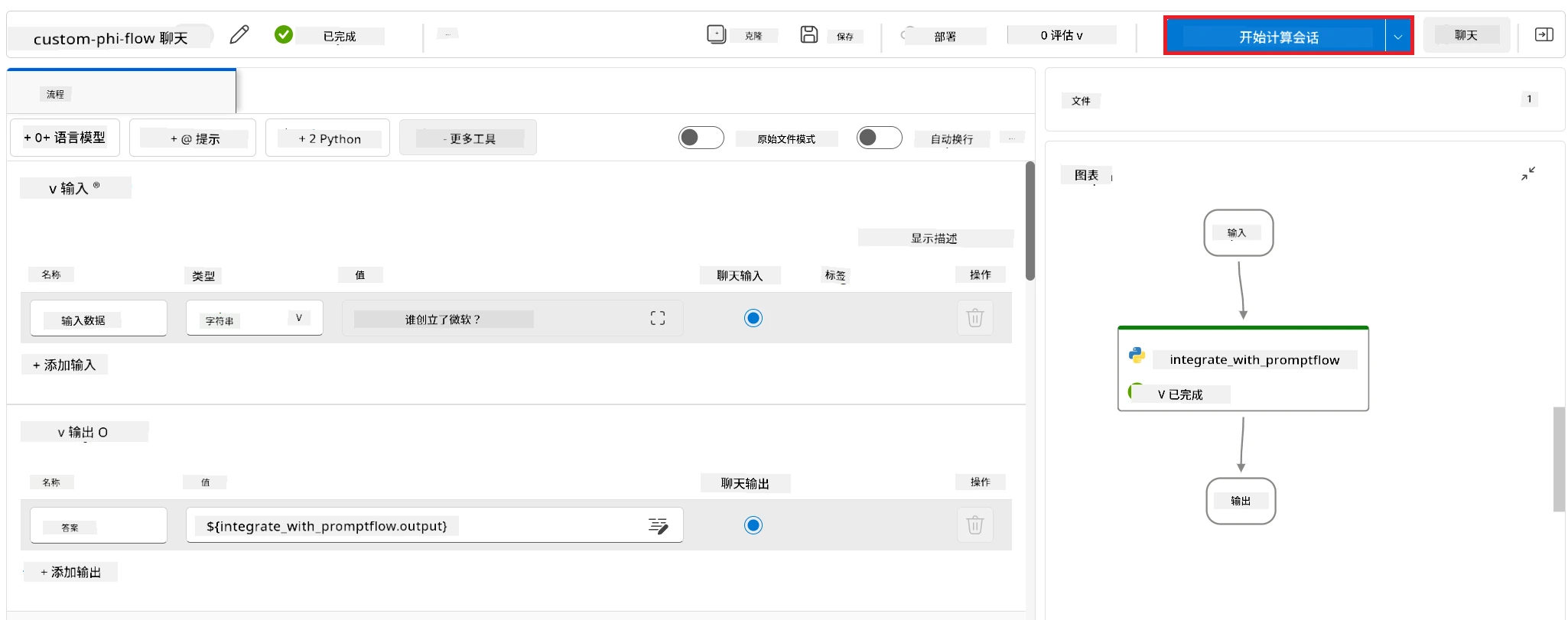Click the green completed status checkmark
Image resolution: width=1568 pixels, height=620 pixels.
pos(284,34)
